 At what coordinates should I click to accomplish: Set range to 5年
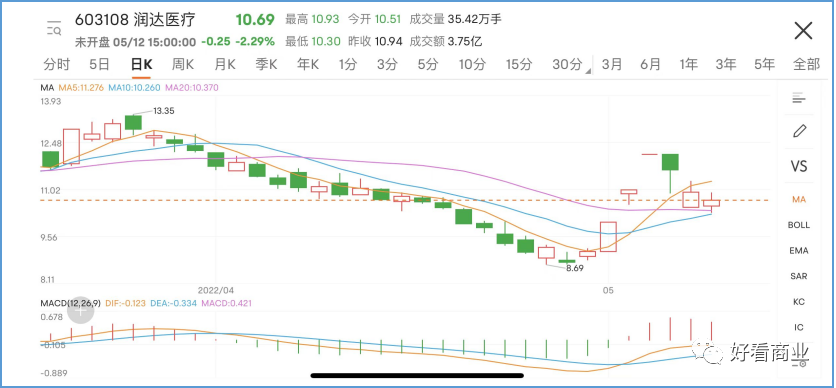(765, 65)
